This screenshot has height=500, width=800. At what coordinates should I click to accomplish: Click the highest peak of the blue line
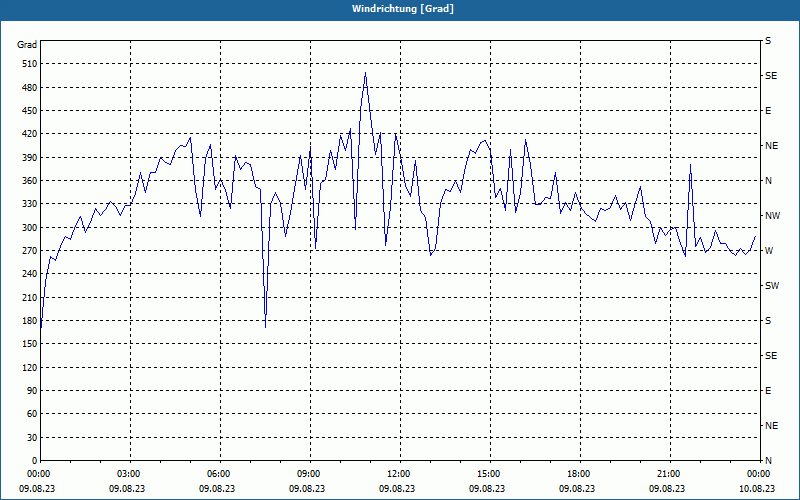tap(365, 73)
